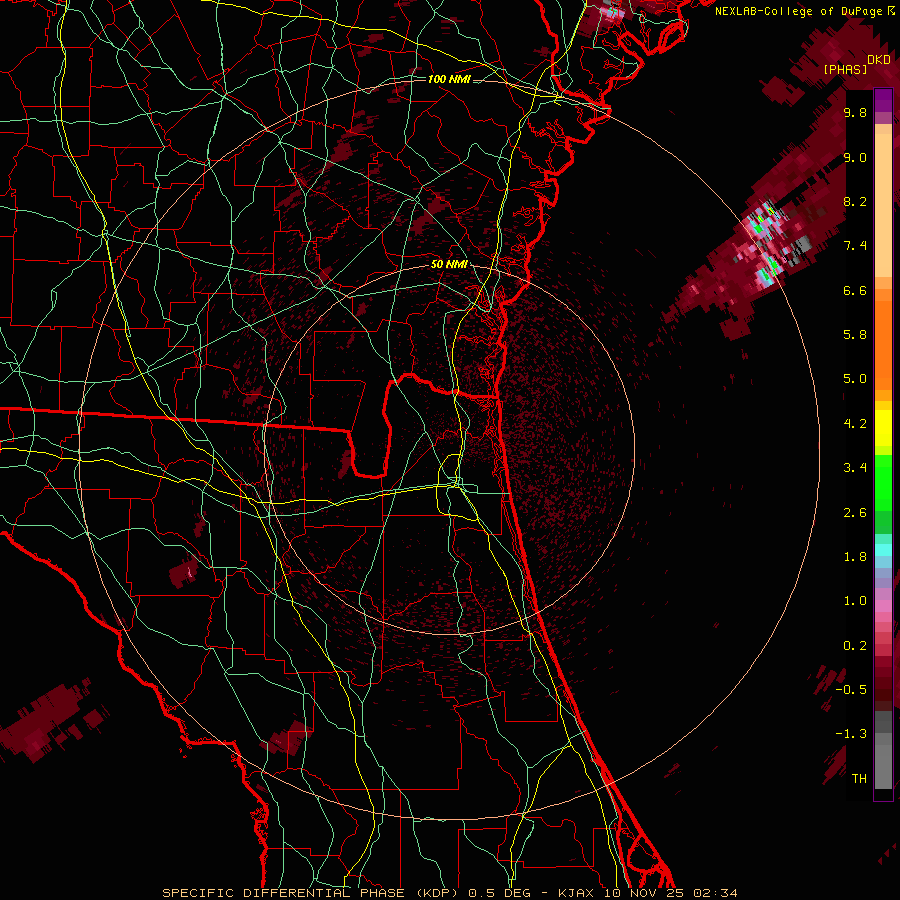The width and height of the screenshot is (900, 900).
Task: Click the DKD product label
Action: [879, 60]
